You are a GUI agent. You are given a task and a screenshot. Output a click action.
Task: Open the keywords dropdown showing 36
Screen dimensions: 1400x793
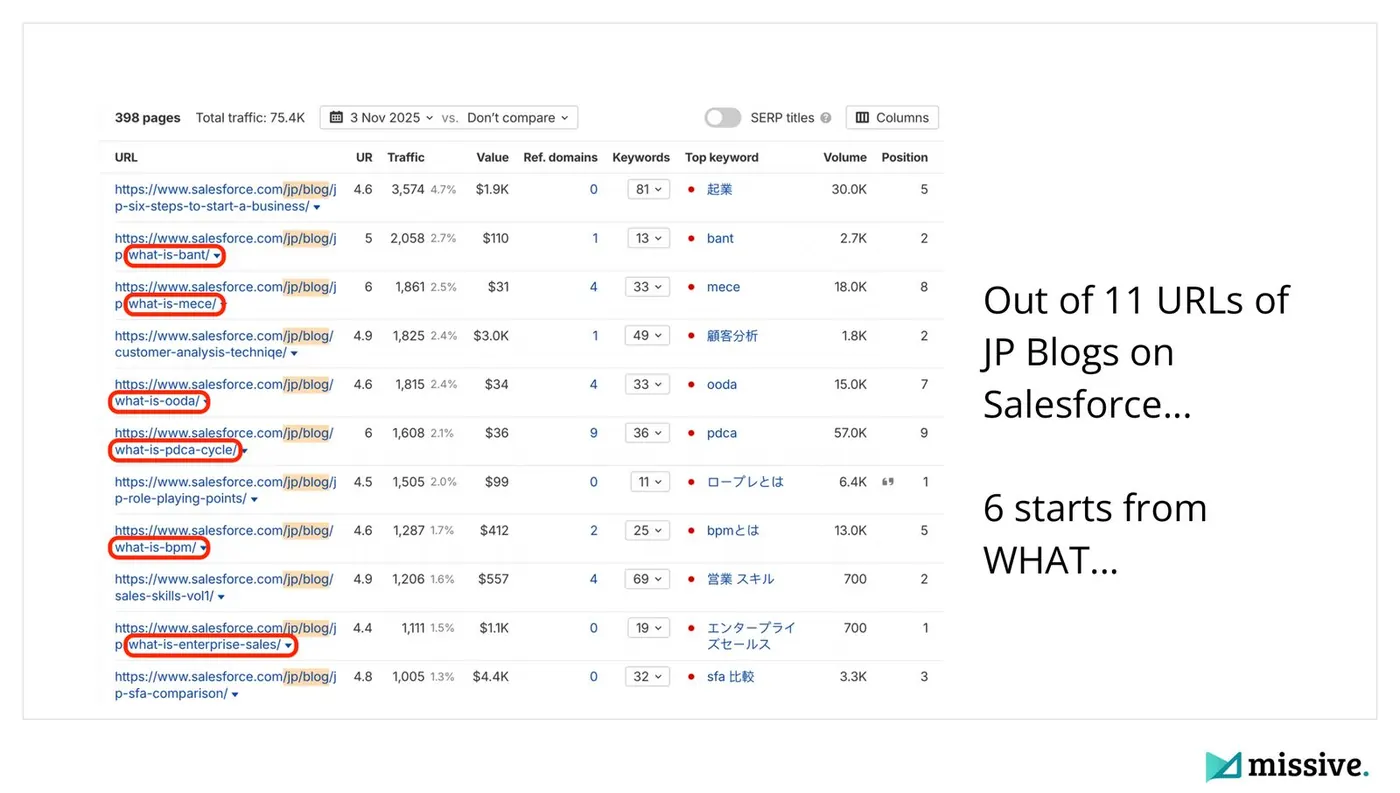pos(648,433)
